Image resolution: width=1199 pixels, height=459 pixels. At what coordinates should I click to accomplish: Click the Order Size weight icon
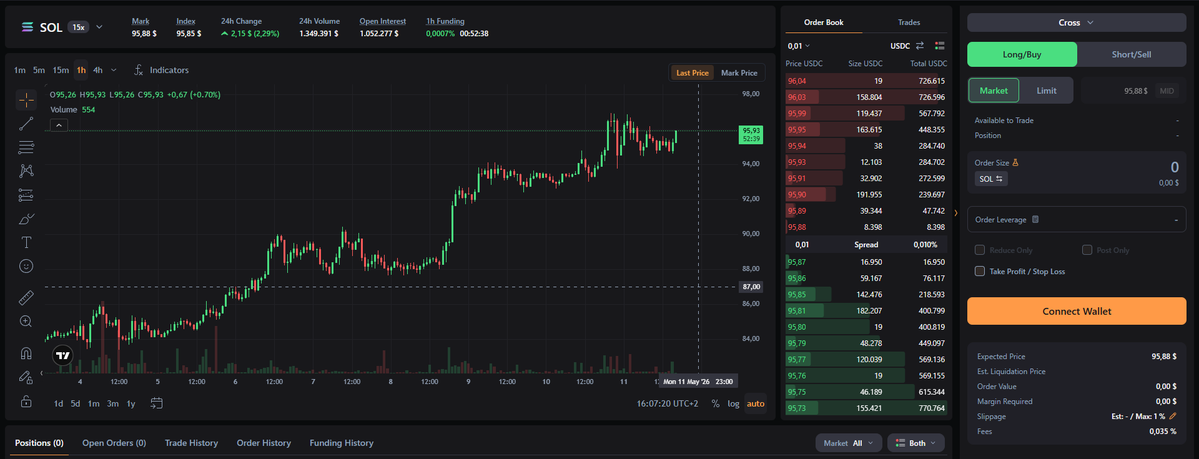[x=1015, y=162]
